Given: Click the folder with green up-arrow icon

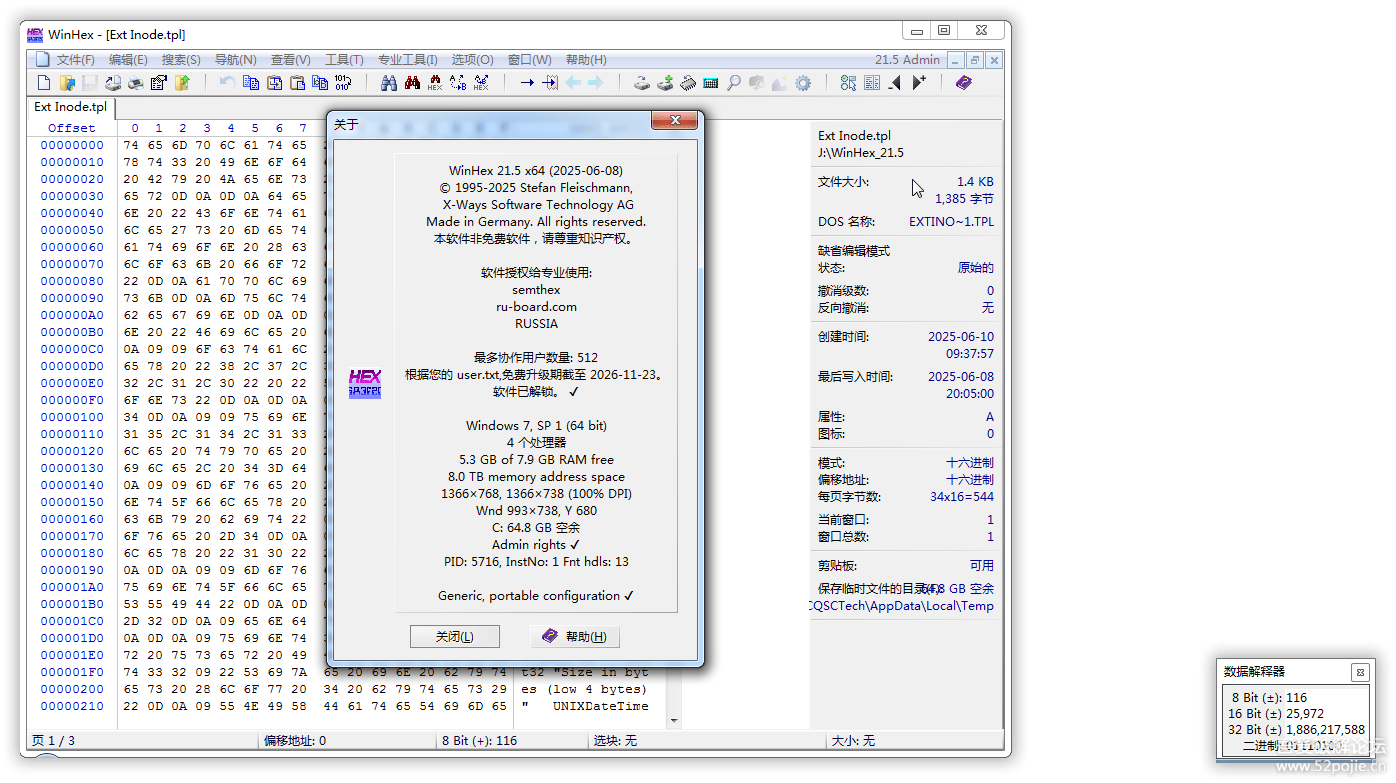Looking at the screenshot, I should [182, 83].
